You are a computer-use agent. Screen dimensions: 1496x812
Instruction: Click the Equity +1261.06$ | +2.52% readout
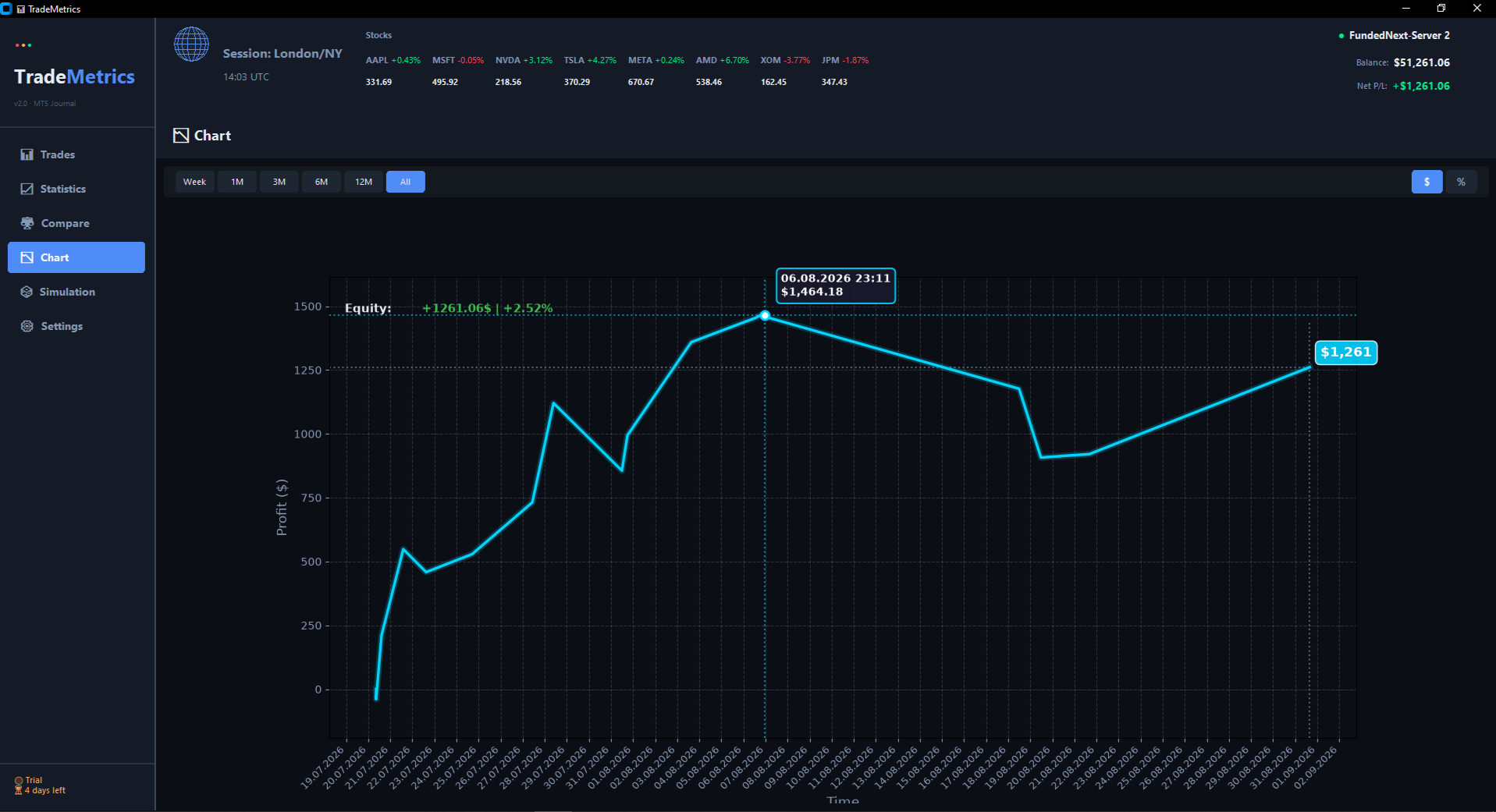(449, 308)
